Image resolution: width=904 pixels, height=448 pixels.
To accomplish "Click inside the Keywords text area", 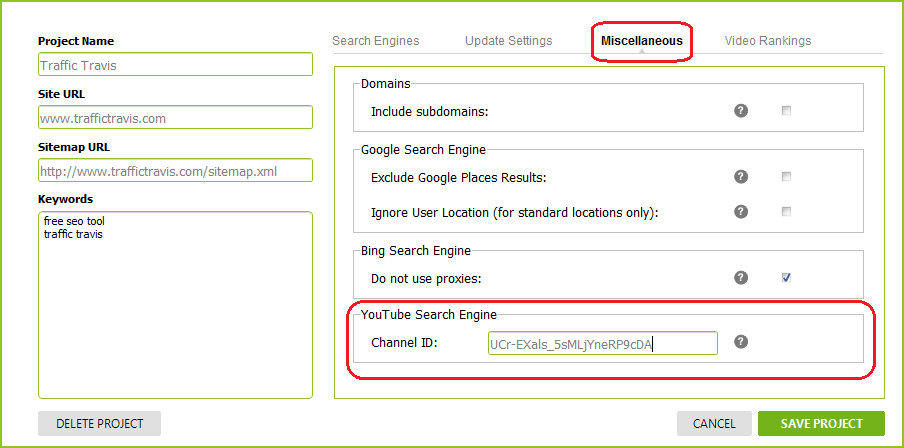I will [x=176, y=305].
